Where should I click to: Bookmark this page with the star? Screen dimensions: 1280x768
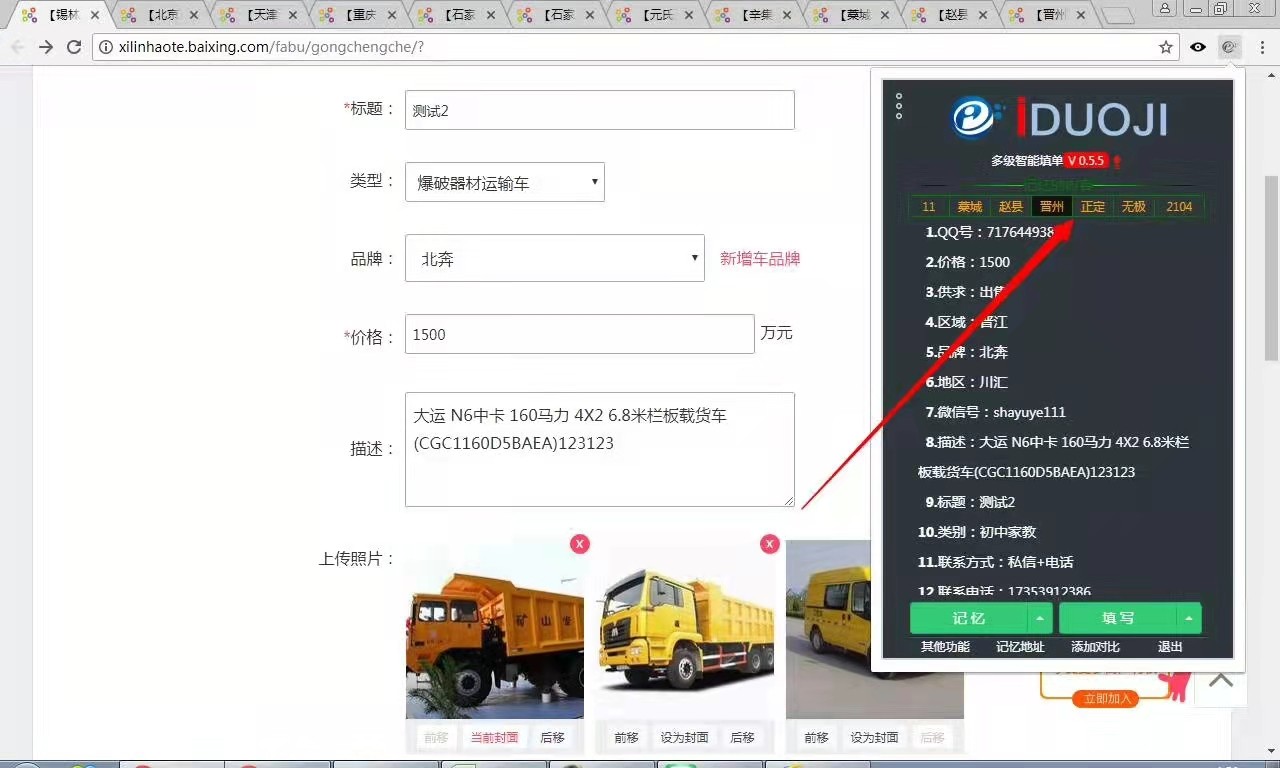coord(1166,47)
